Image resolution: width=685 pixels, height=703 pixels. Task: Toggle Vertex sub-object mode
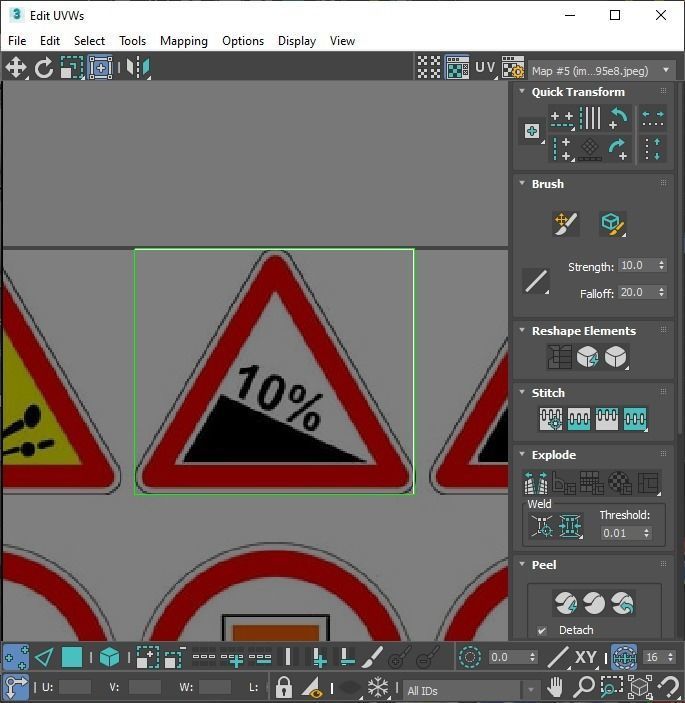point(16,657)
